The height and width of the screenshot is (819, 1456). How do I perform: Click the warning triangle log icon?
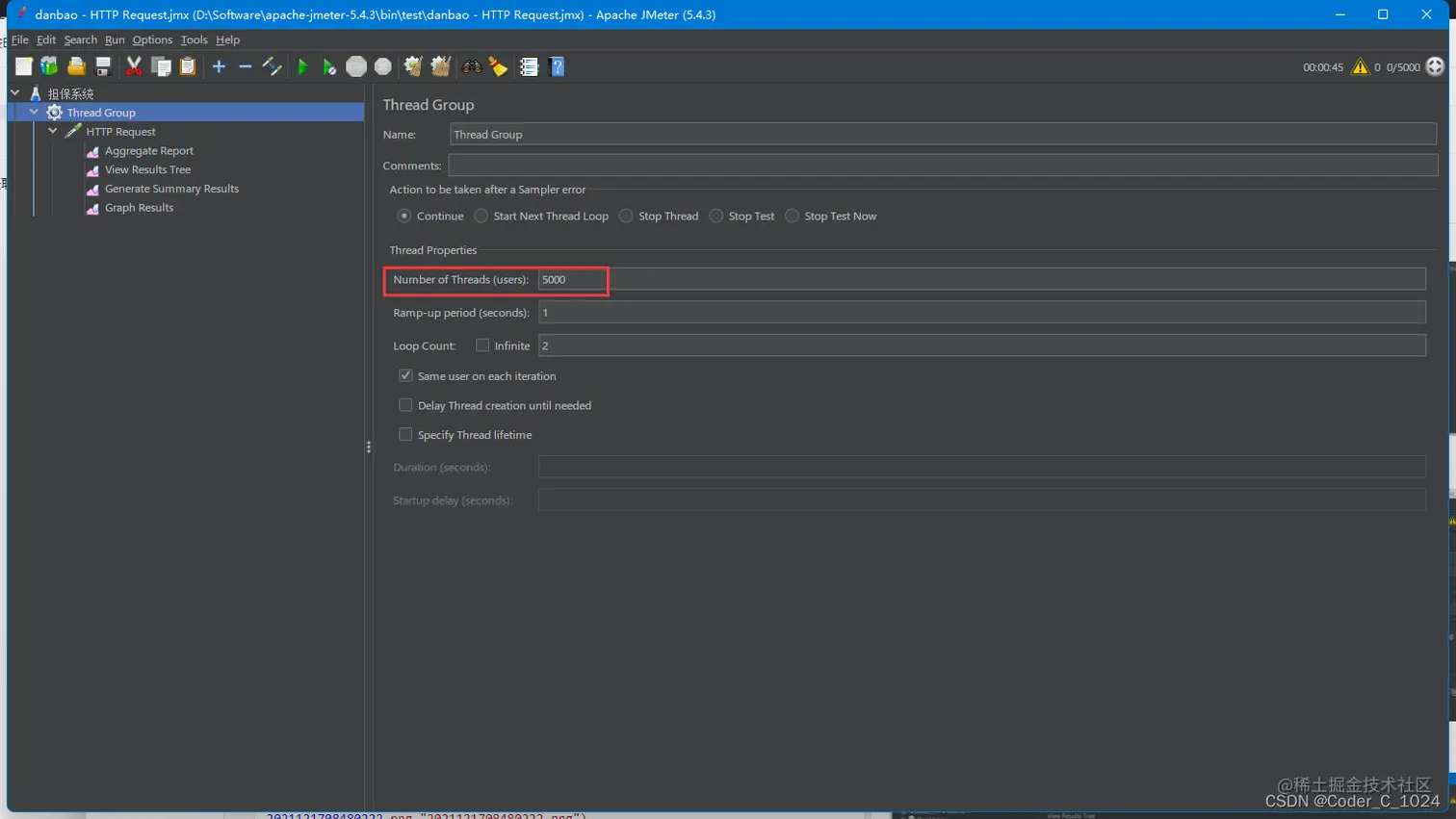[1360, 66]
